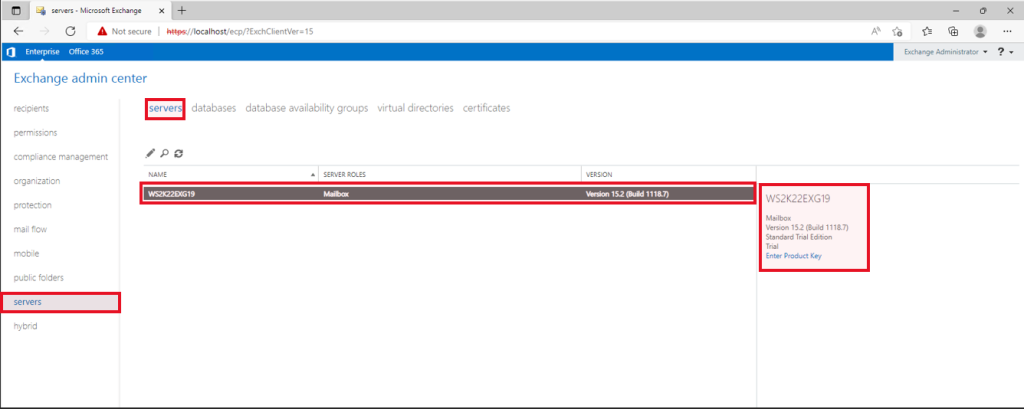Viewport: 1024px width, 409px height.
Task: Select the Enterprise tab
Action: pos(42,52)
